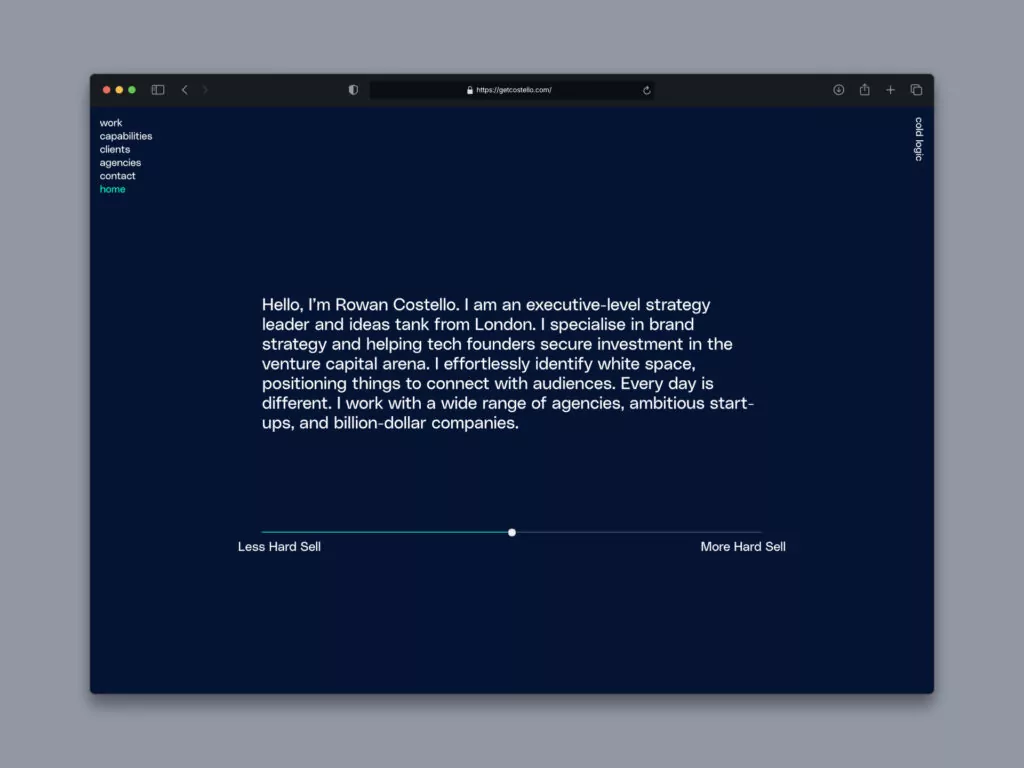Click the getcostello.com address bar
Viewport: 1024px width, 768px height.
coord(513,90)
